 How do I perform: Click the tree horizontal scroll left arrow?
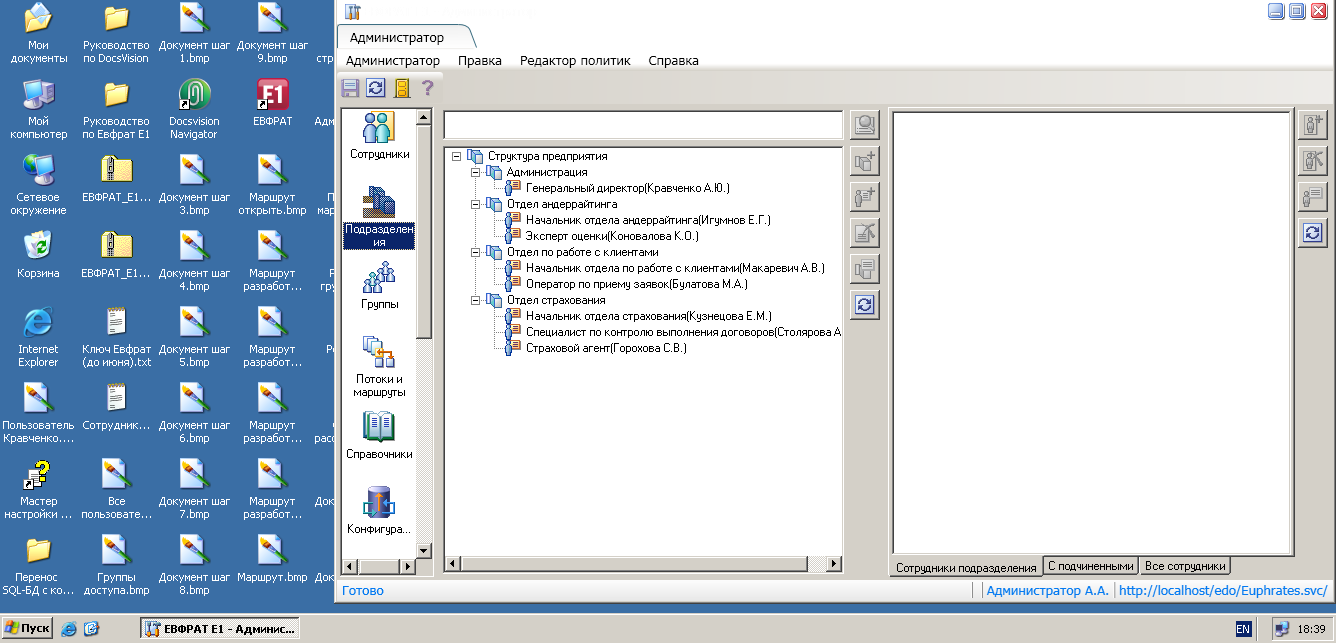(452, 565)
